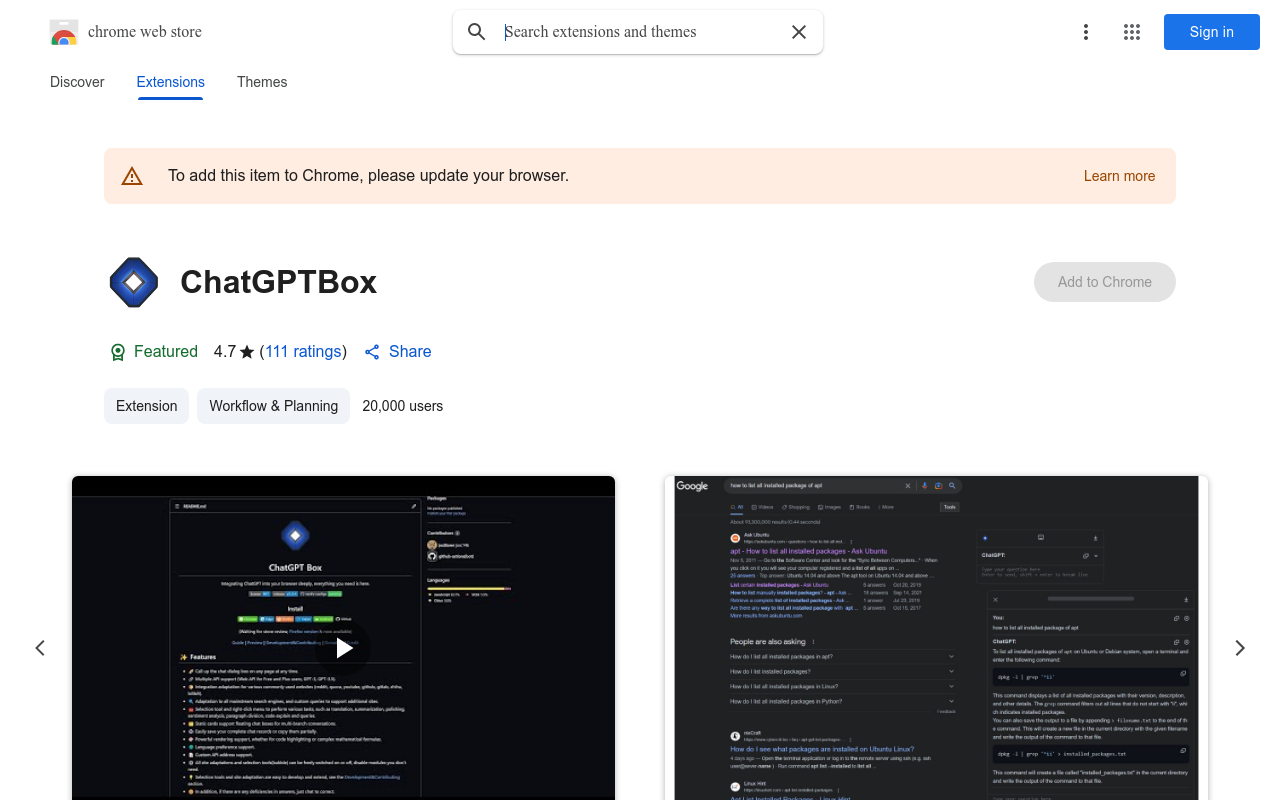Open the Google search screenshot thumbnail
Image resolution: width=1280 pixels, height=800 pixels.
[x=937, y=638]
